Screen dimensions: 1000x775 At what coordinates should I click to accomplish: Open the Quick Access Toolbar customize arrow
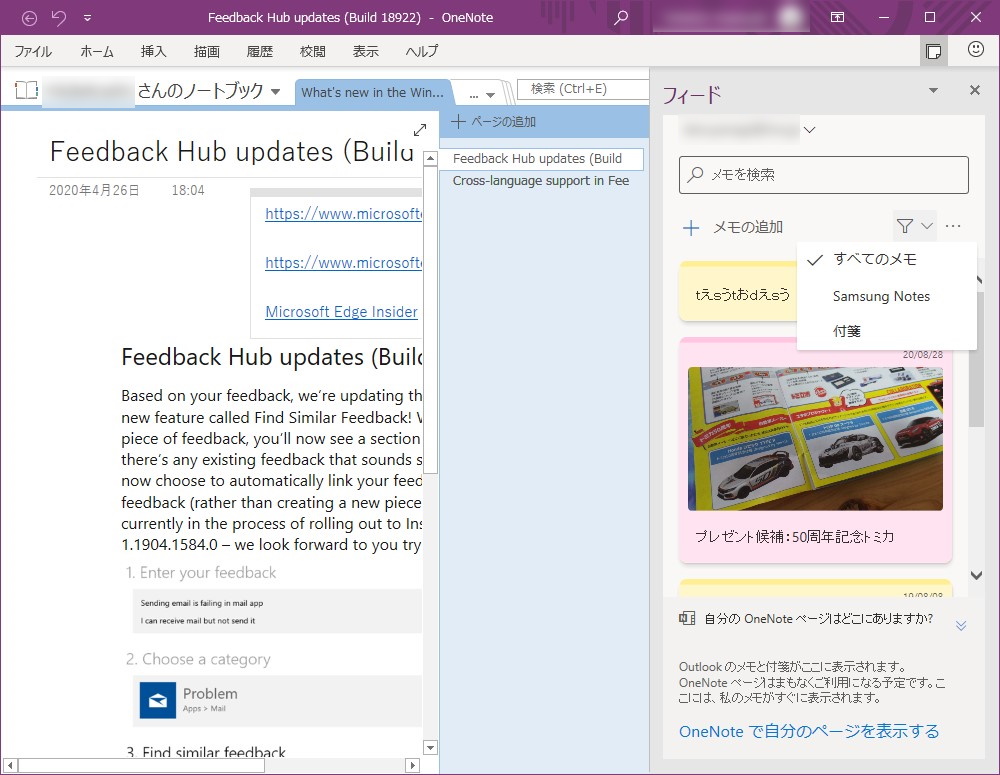coord(87,18)
